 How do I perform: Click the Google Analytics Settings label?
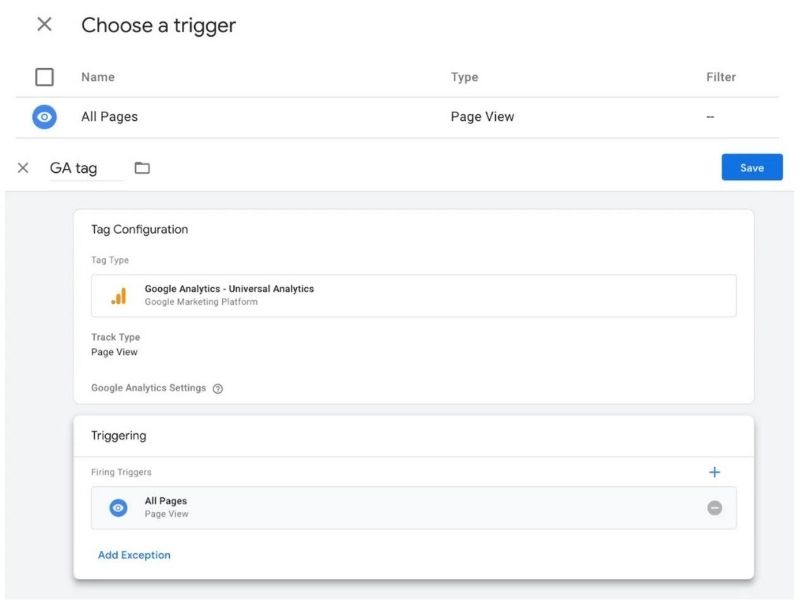148,388
